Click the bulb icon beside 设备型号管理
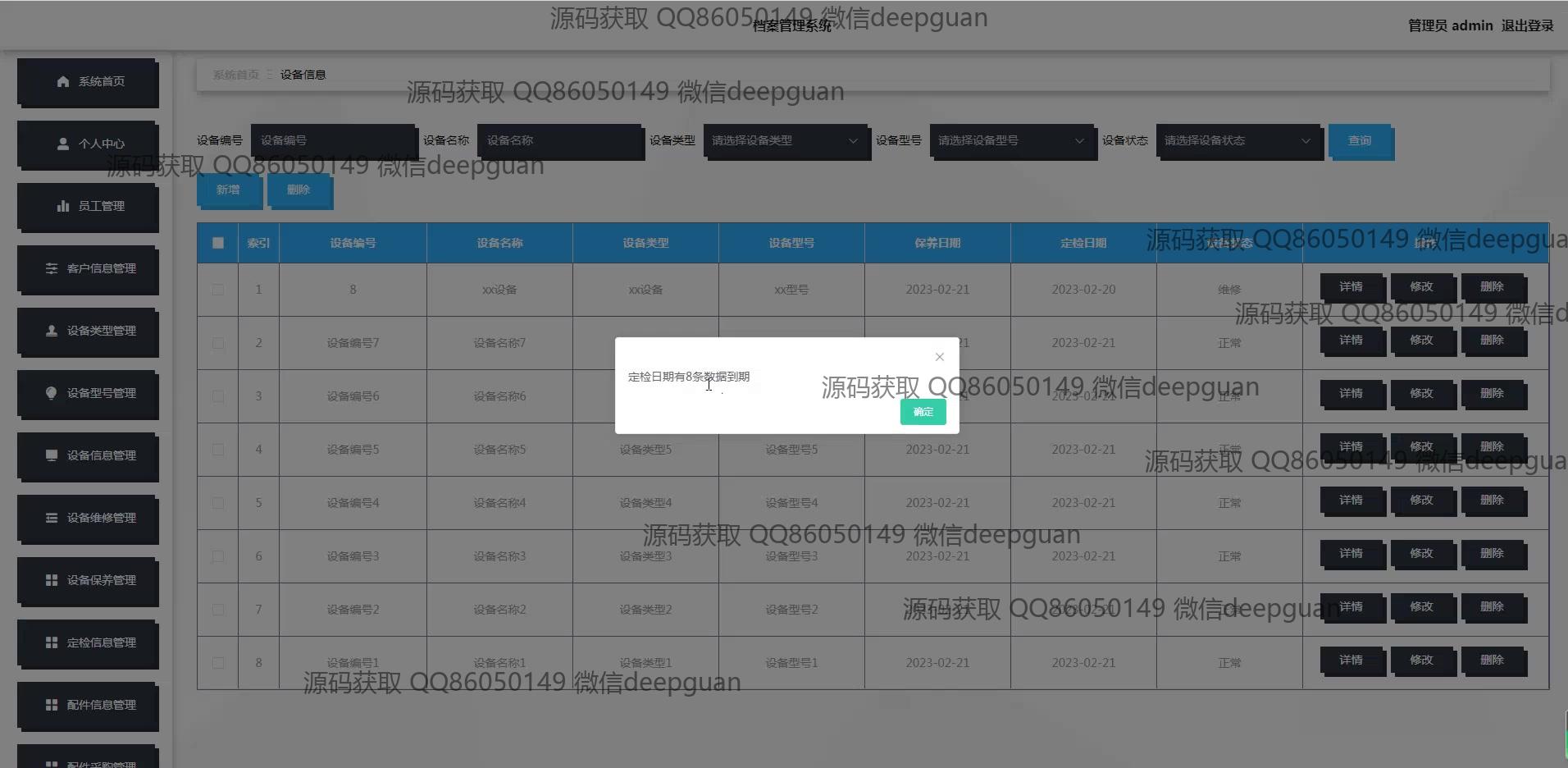The image size is (1568, 768). pos(52,393)
